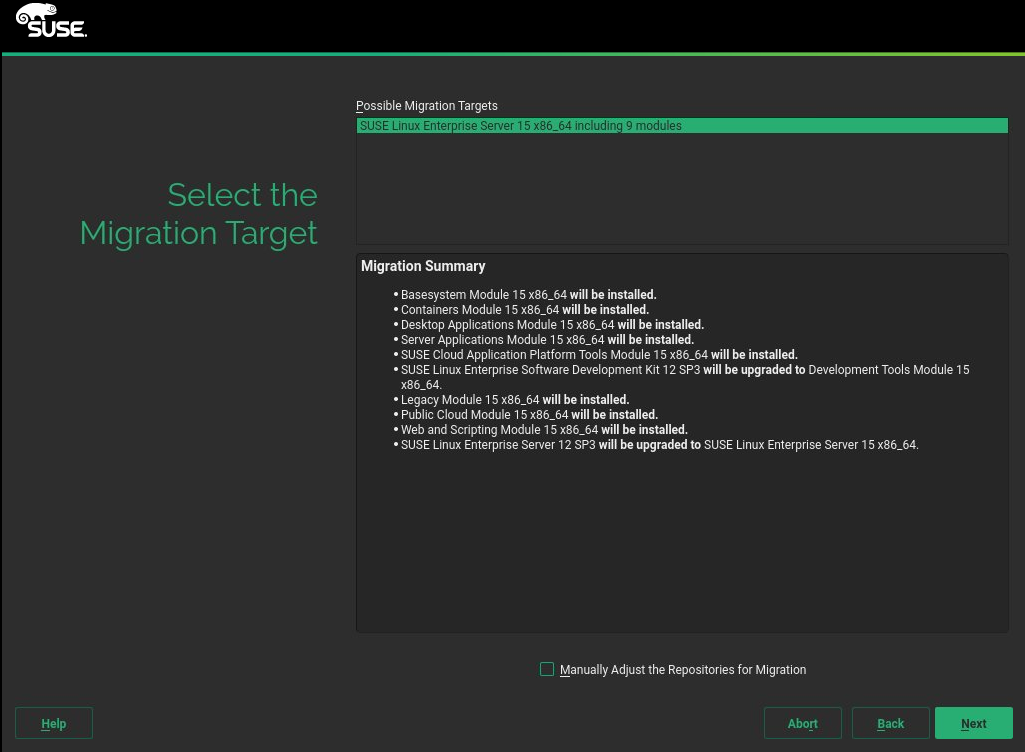Enable Manually Adjust the Repositories checkbox

(547, 670)
